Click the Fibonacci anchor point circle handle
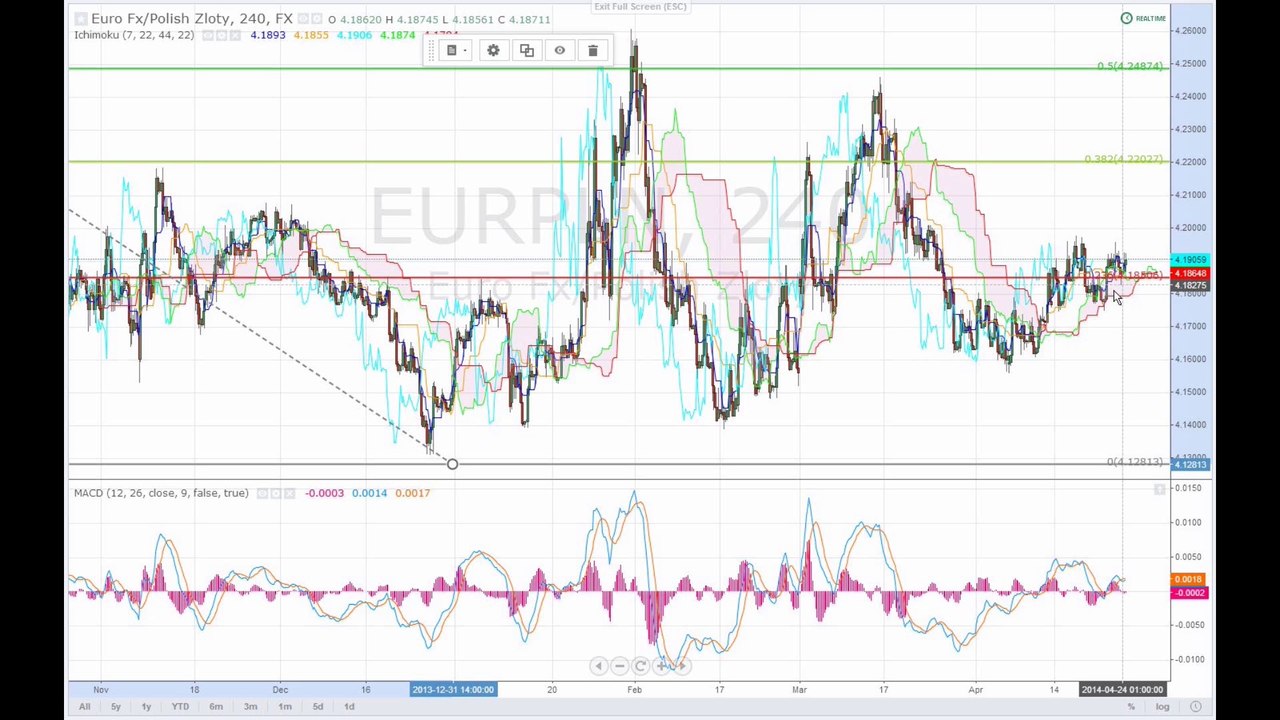 (x=452, y=464)
